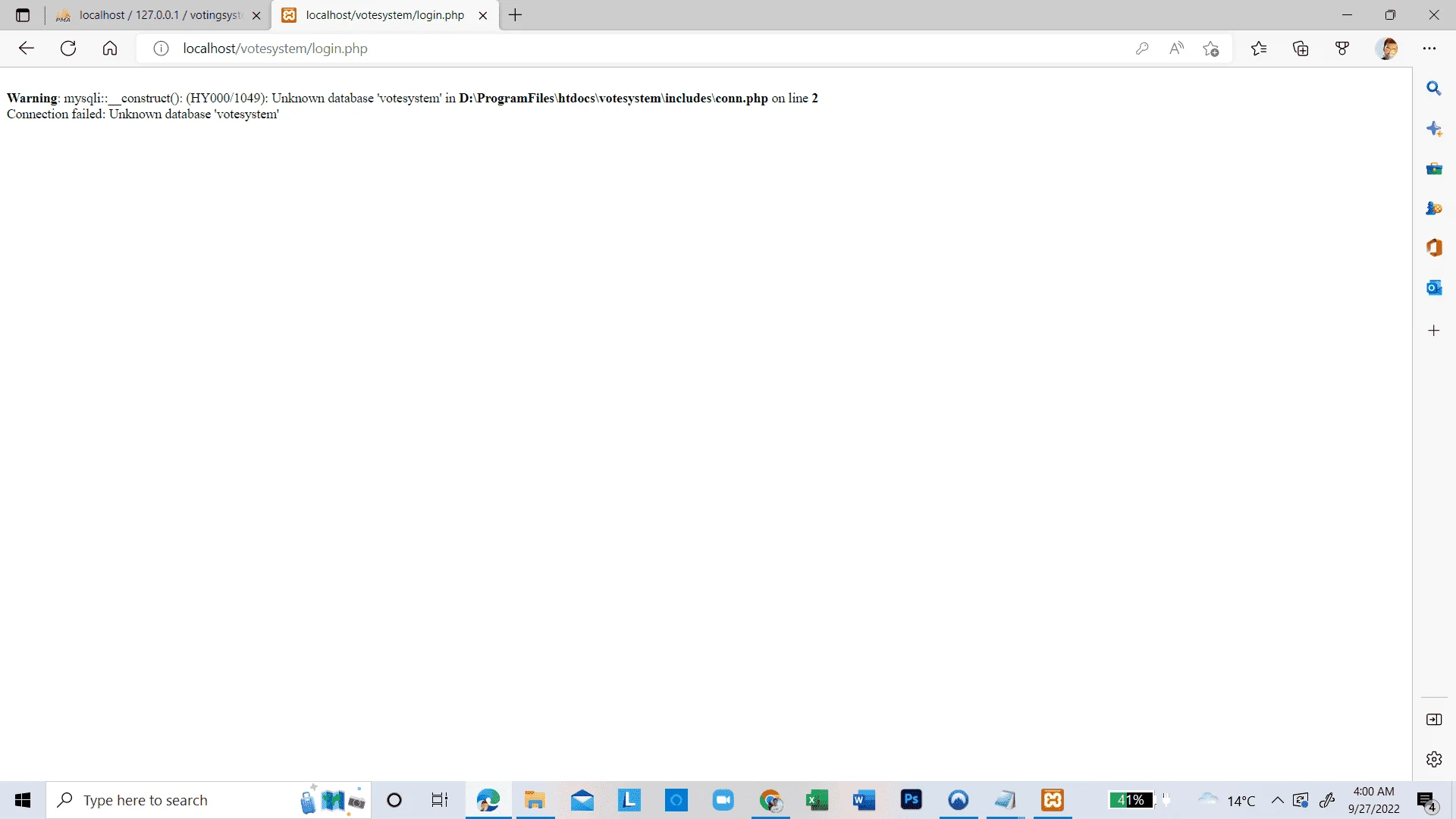Open Microsoft Edge on the taskbar

pos(488,800)
